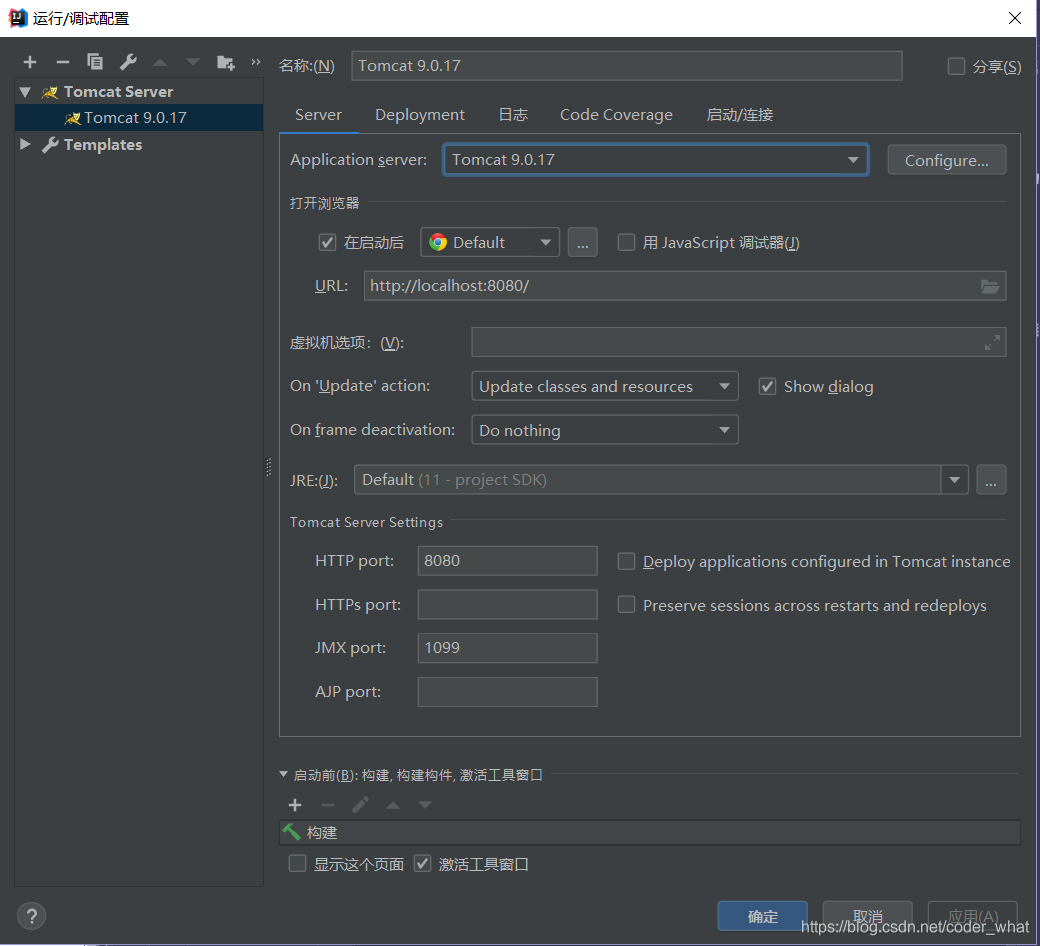Viewport: 1040px width, 946px height.
Task: Click the URL input field
Action: click(684, 286)
